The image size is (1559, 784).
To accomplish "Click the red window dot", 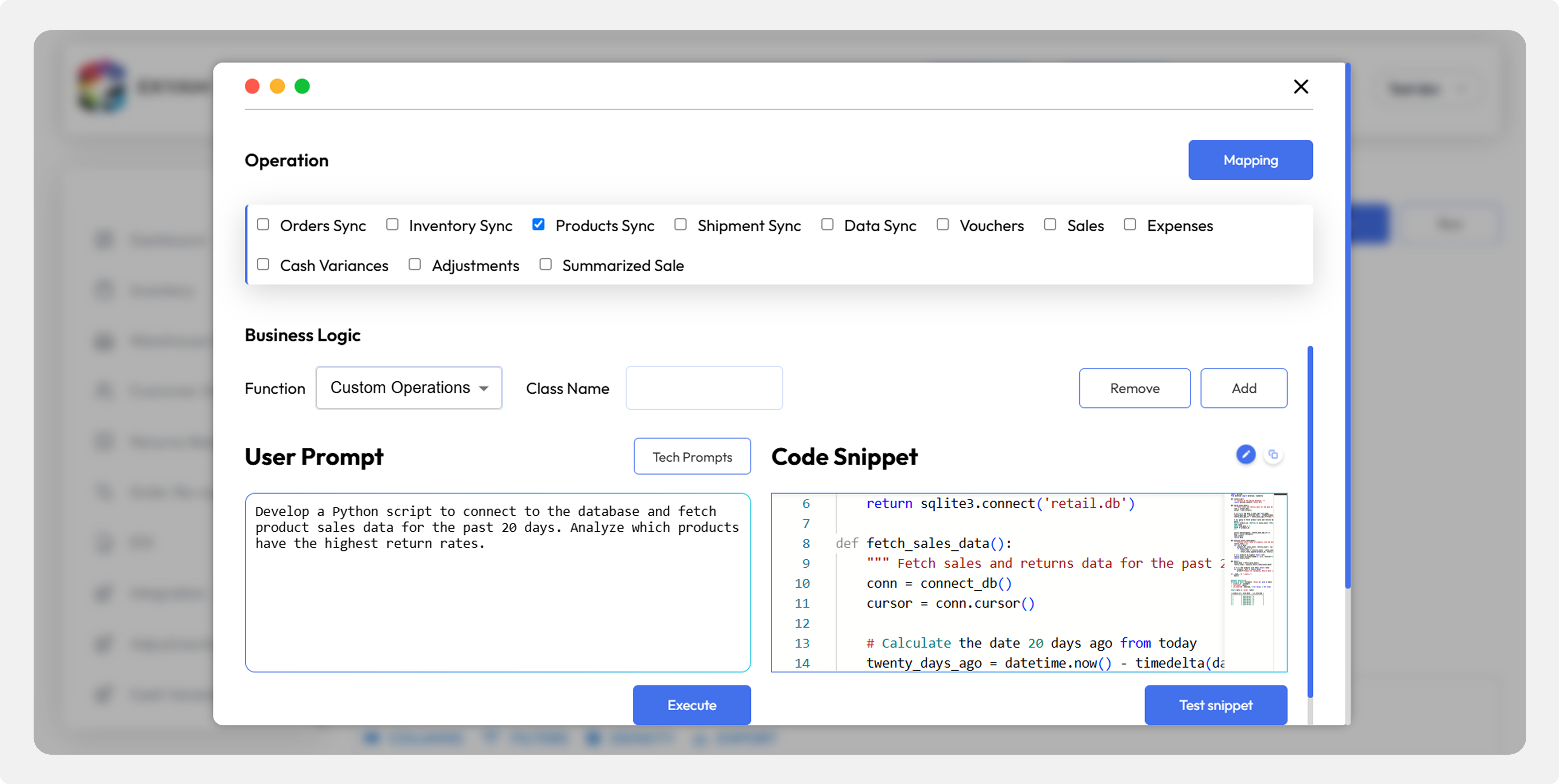I will point(252,86).
